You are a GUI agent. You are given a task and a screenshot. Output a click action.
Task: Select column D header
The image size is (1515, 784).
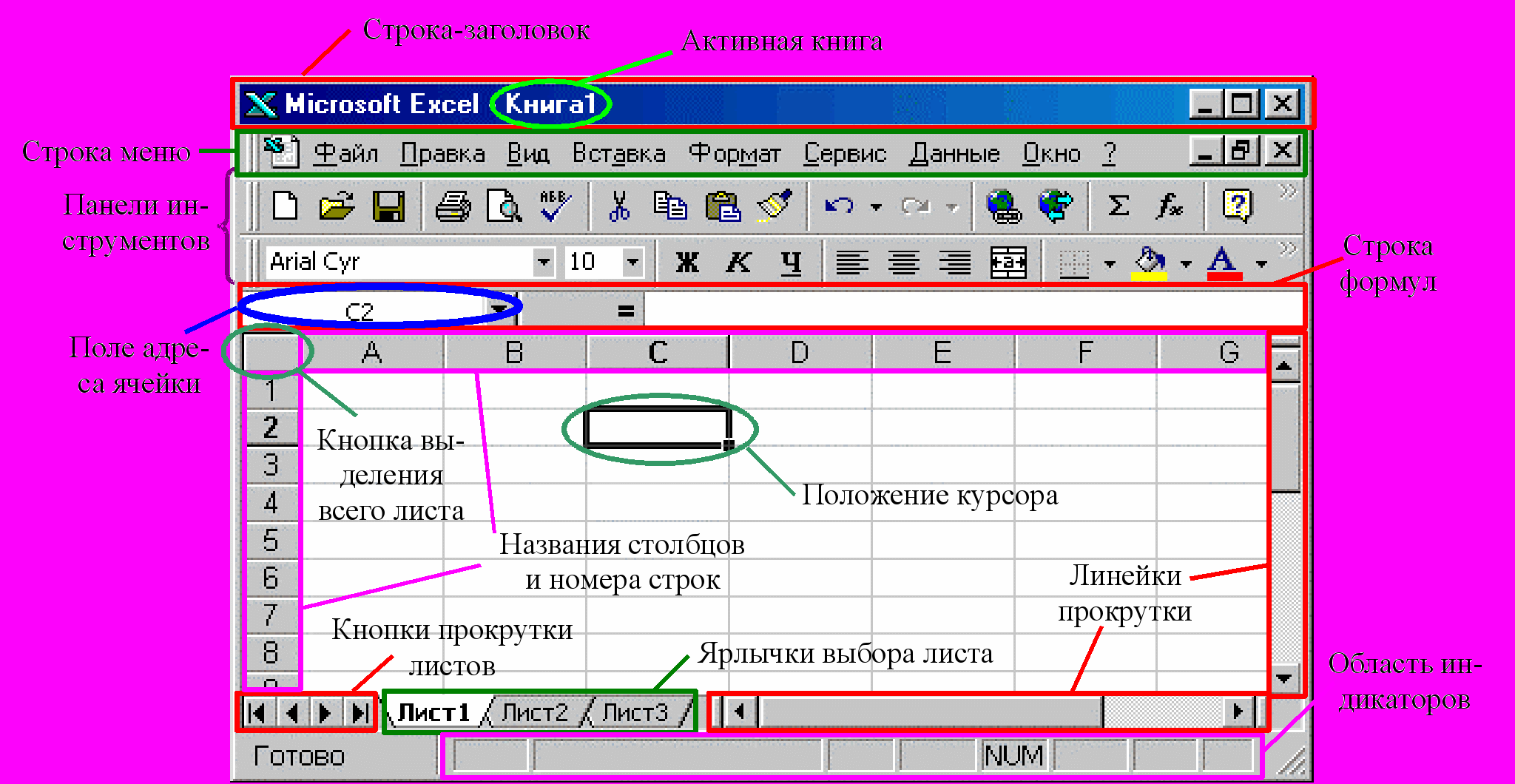[800, 352]
